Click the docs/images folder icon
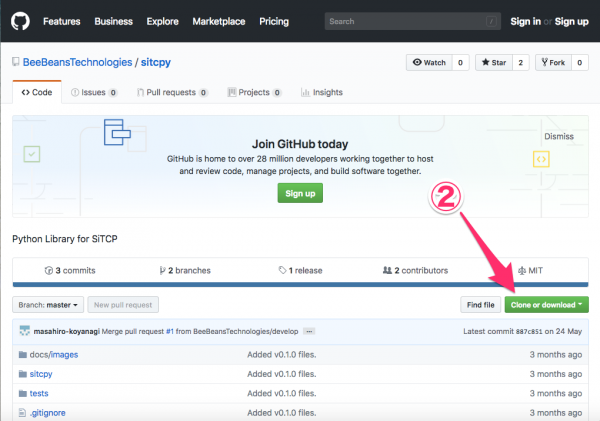This screenshot has height=421, width=600. pos(22,353)
